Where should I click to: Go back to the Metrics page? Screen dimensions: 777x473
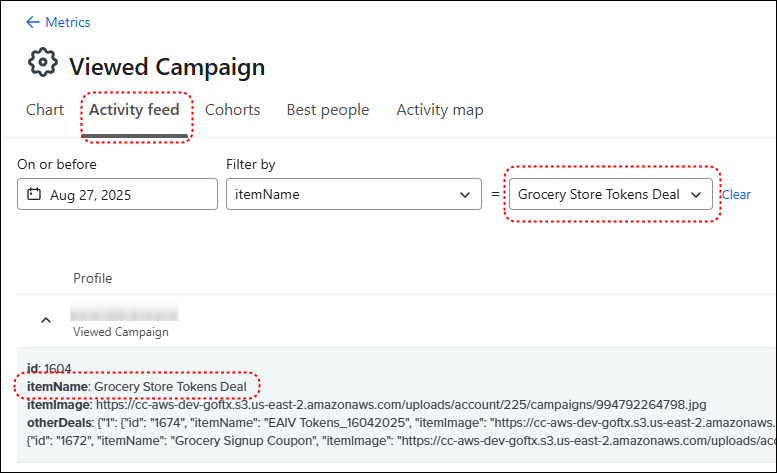tap(67, 22)
